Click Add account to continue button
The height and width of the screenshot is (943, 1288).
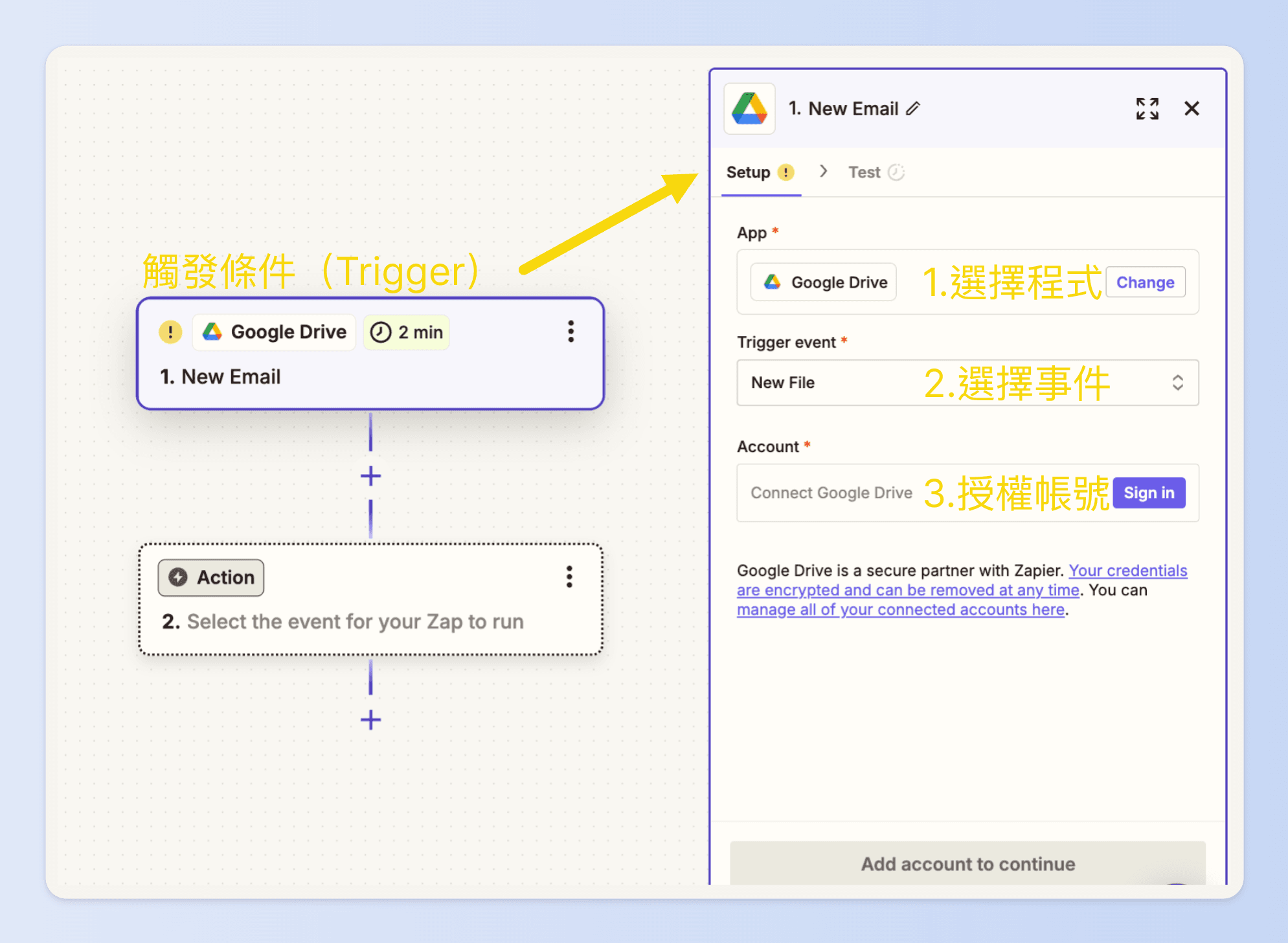(x=967, y=863)
